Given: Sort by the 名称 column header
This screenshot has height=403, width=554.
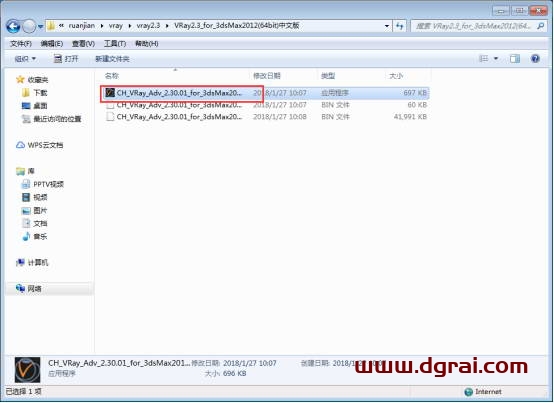Looking at the screenshot, I should click(112, 76).
